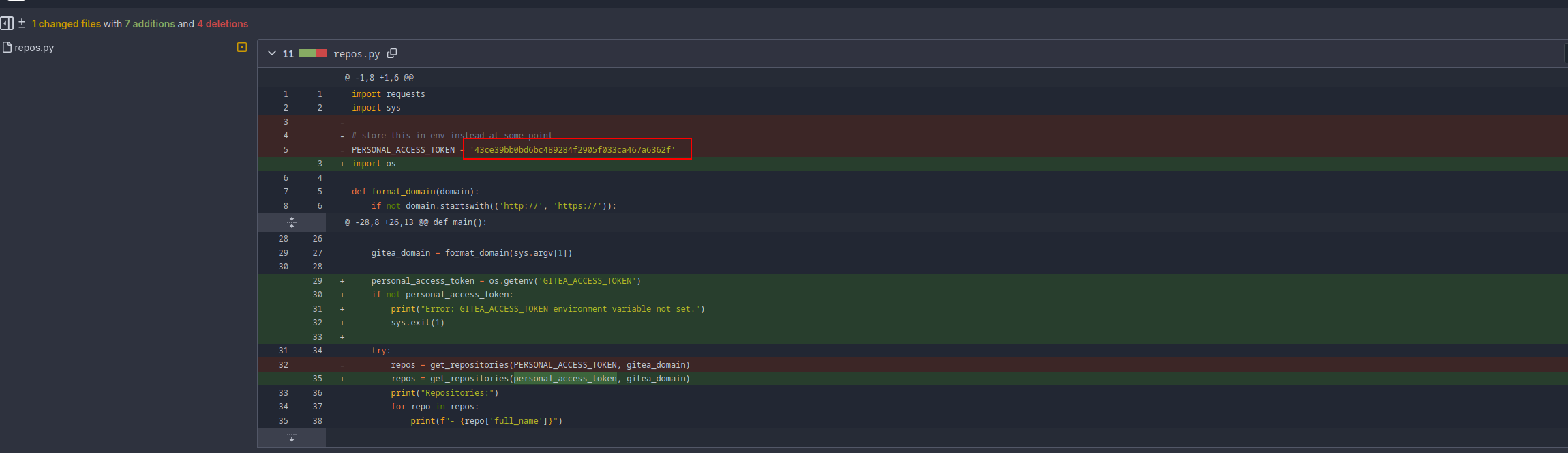Click the "import requests" code line
This screenshot has height=453, width=1568.
pyautogui.click(x=389, y=94)
